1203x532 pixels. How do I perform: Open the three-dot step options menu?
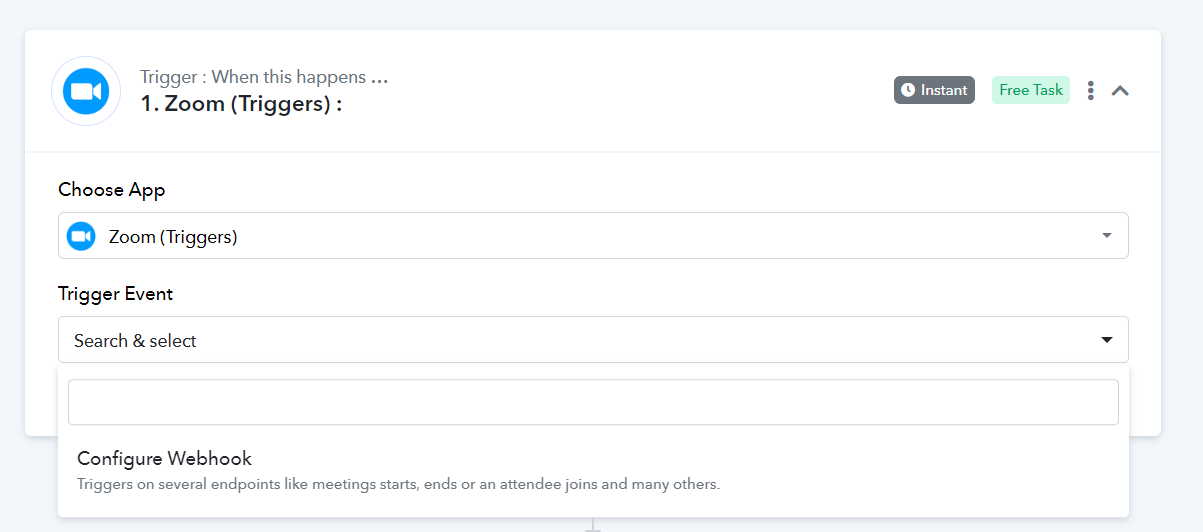point(1090,91)
